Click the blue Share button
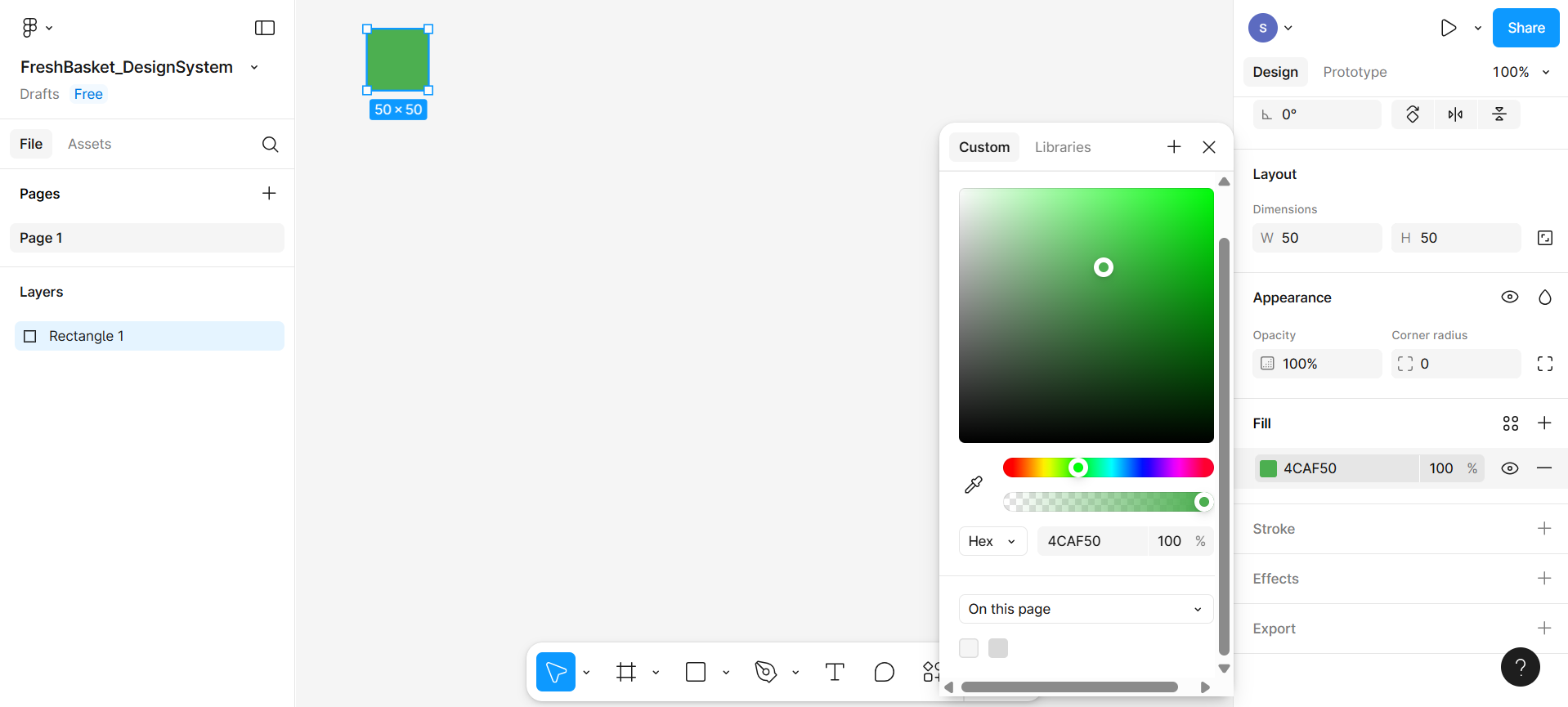The width and height of the screenshot is (1568, 707). pos(1525,28)
